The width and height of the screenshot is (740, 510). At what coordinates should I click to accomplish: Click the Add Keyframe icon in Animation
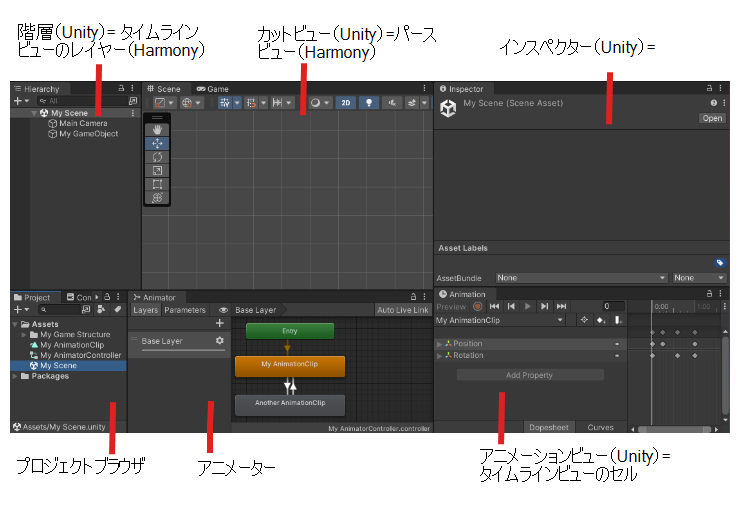click(601, 320)
